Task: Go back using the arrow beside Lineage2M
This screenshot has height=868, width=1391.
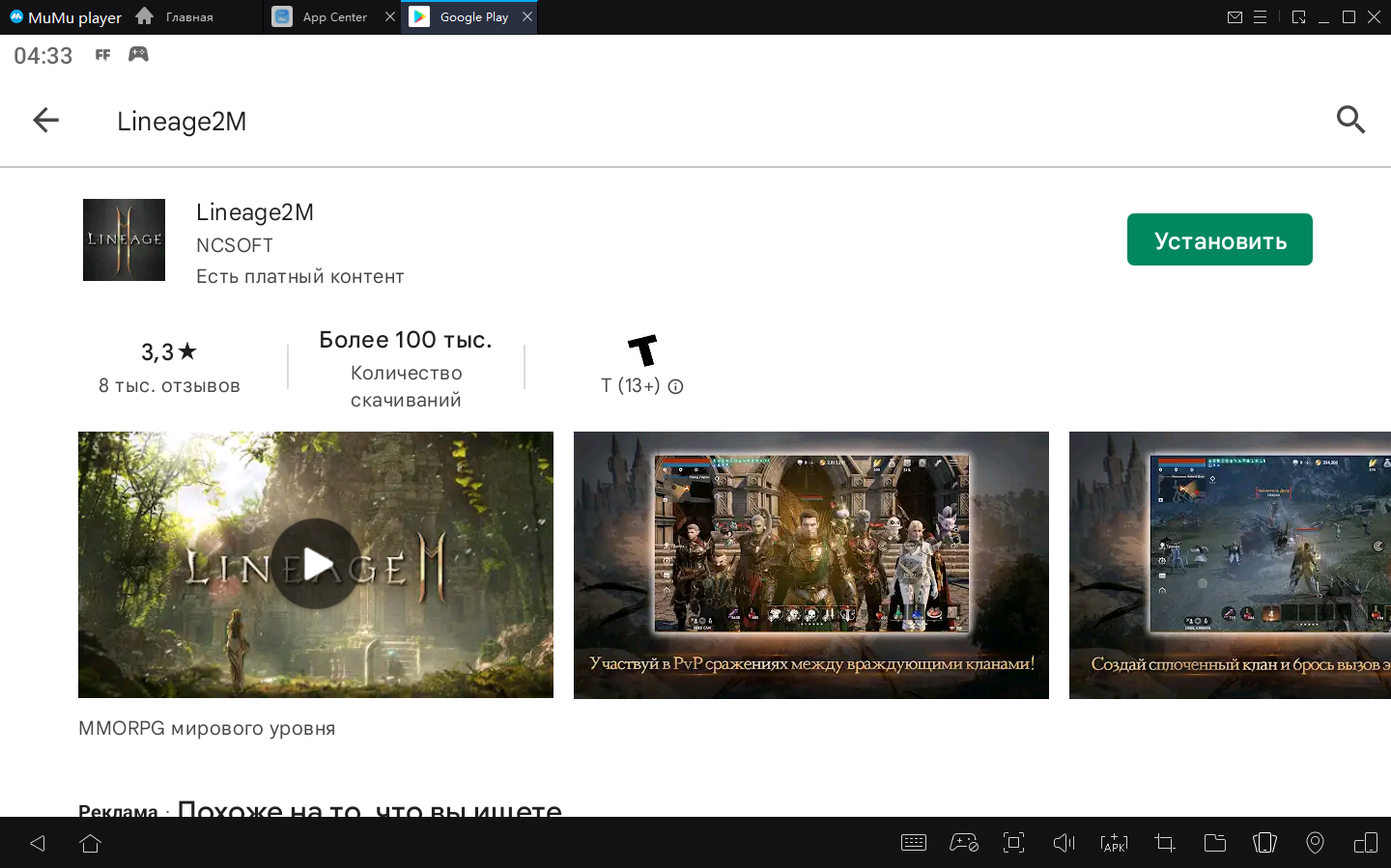Action: pyautogui.click(x=45, y=121)
